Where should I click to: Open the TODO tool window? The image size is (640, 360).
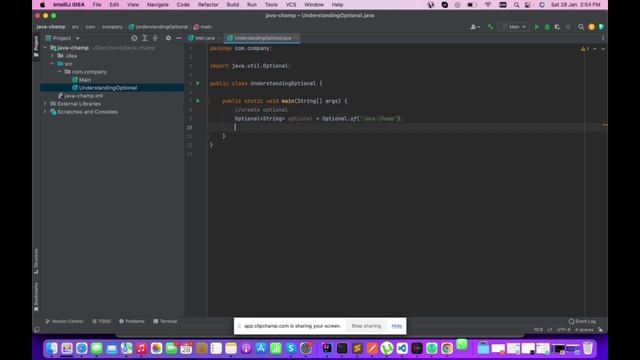click(x=101, y=321)
